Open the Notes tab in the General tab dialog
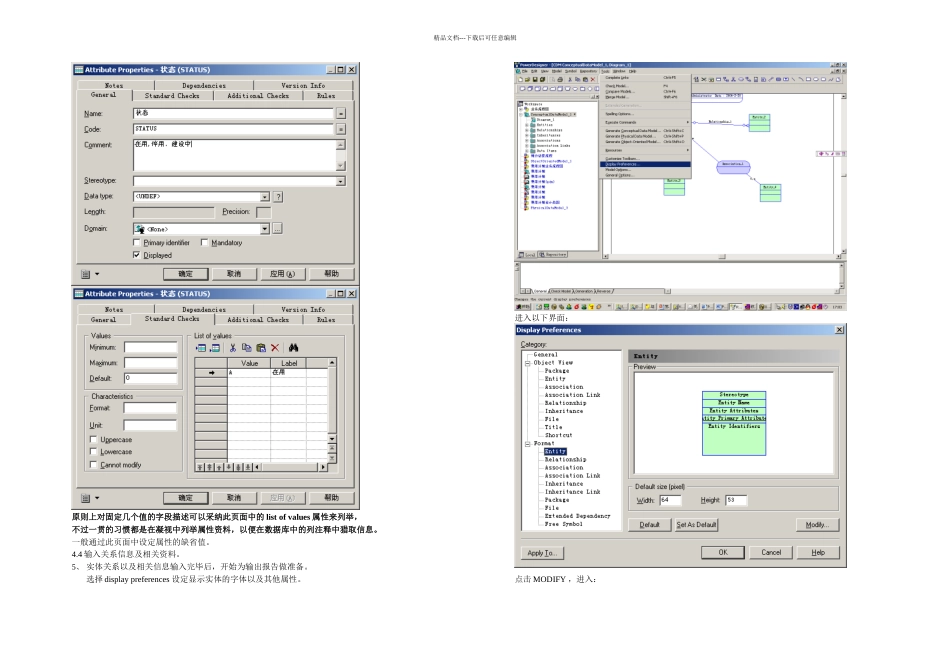This screenshot has height=672, width=950. click(114, 85)
